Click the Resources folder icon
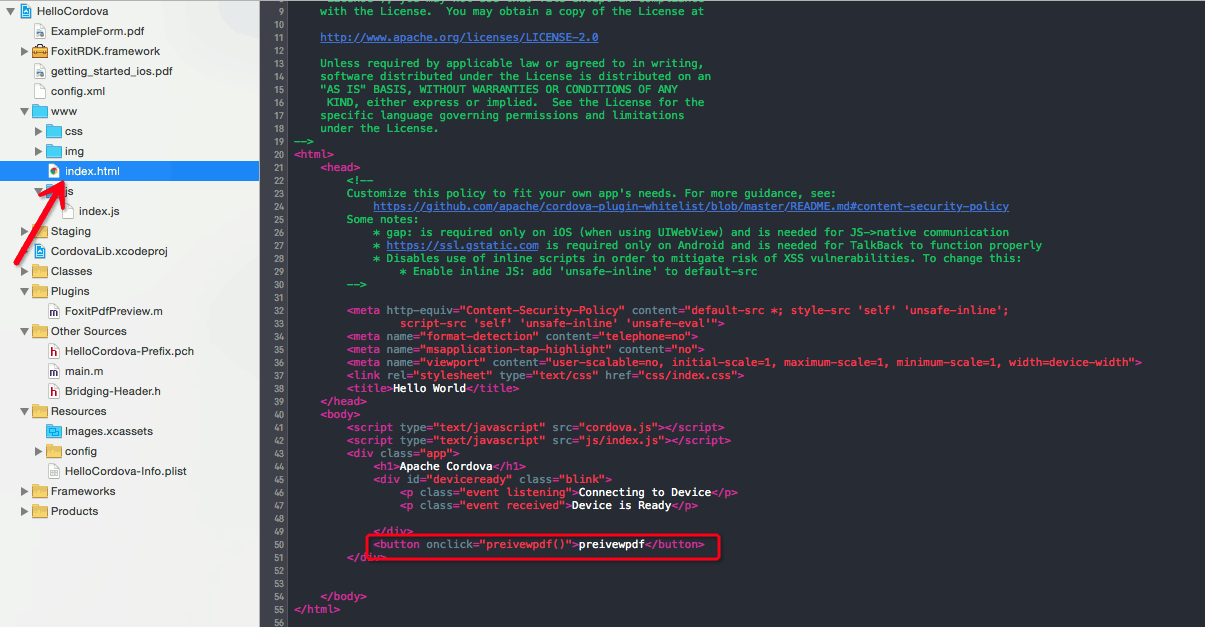Image resolution: width=1205 pixels, height=627 pixels. click(39, 411)
